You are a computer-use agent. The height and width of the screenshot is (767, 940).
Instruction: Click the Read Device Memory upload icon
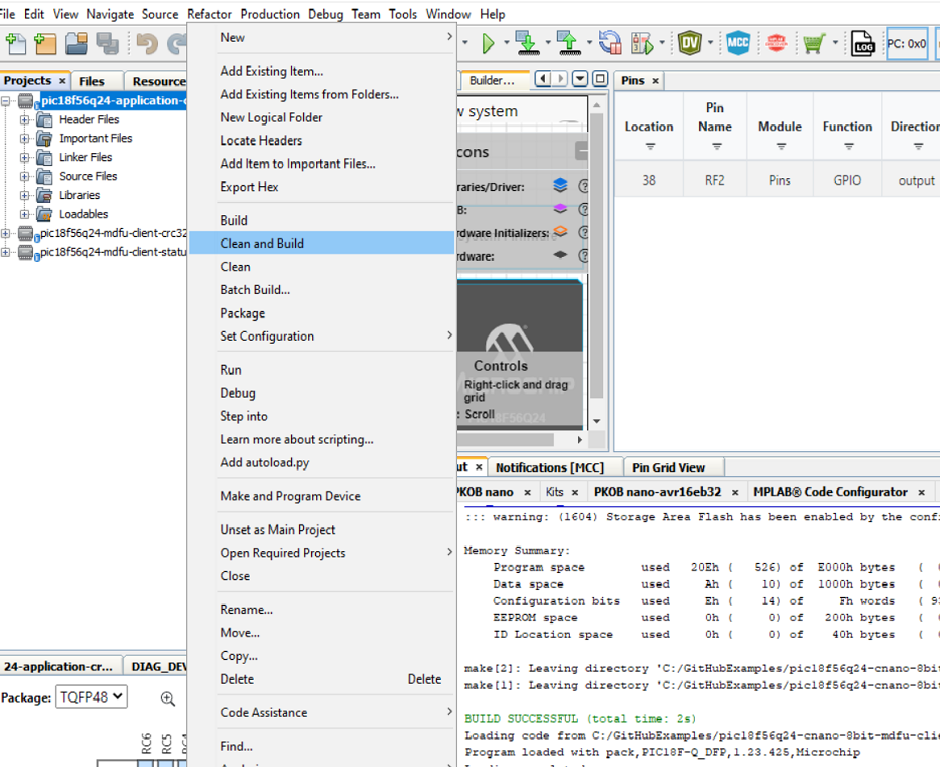pyautogui.click(x=568, y=43)
